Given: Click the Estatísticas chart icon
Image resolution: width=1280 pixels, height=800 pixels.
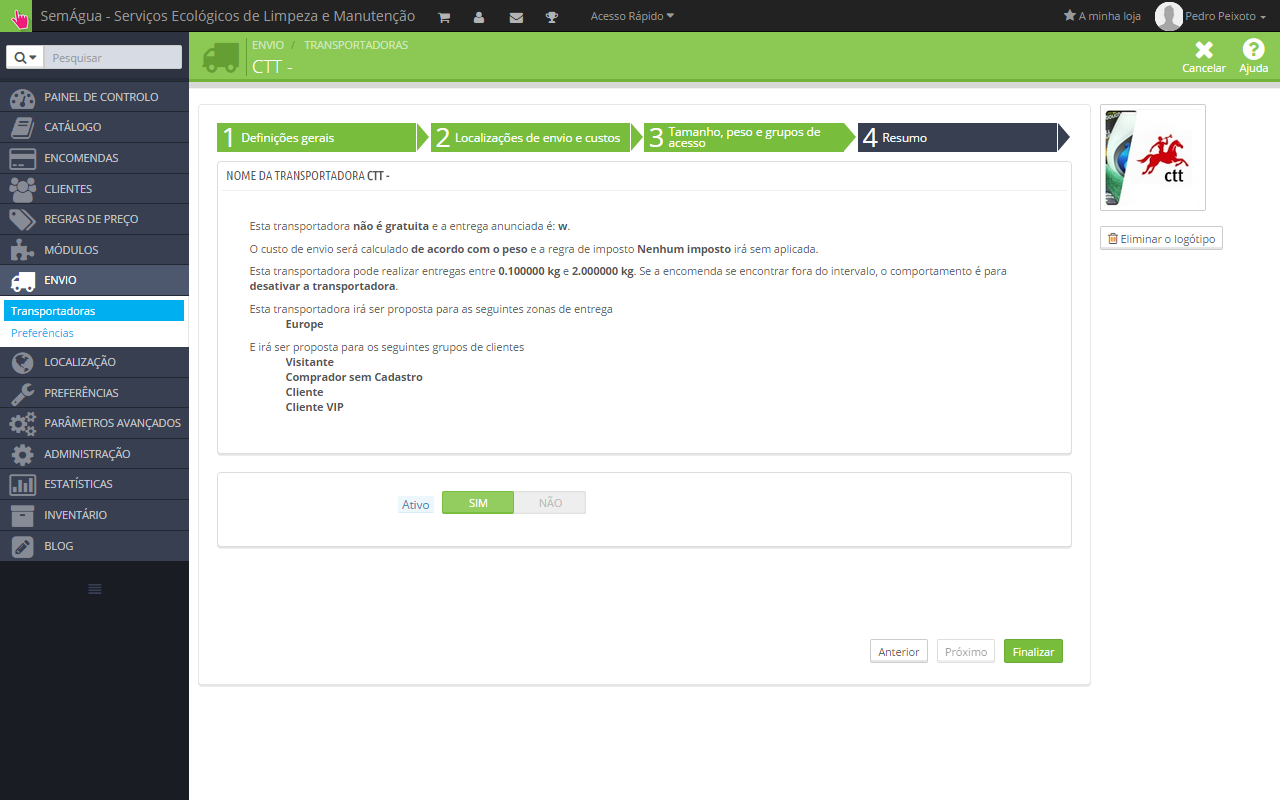Looking at the screenshot, I should [x=22, y=484].
